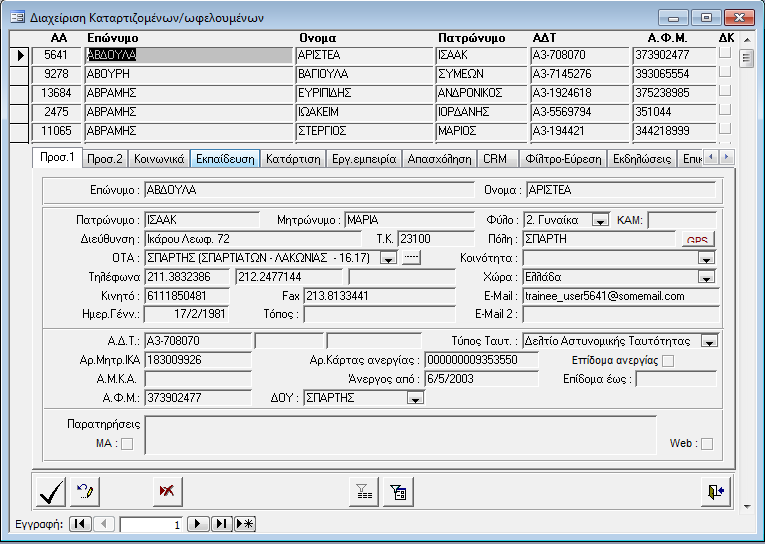
Task: Open the ΔΟΥ dropdown showing ΣΠΑΡΤΗΣ
Action: pyautogui.click(x=416, y=398)
